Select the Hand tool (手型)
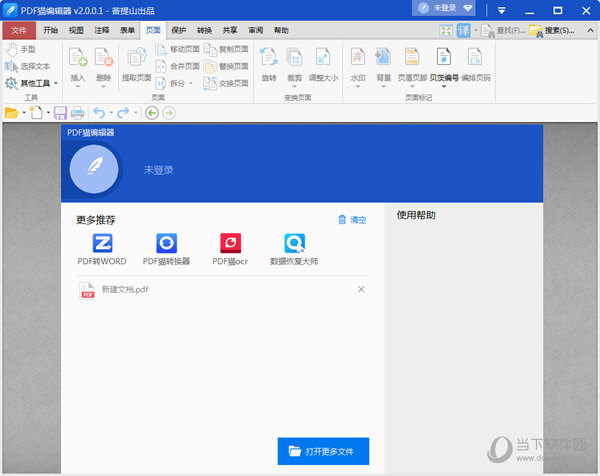The height and width of the screenshot is (476, 600). (x=21, y=49)
